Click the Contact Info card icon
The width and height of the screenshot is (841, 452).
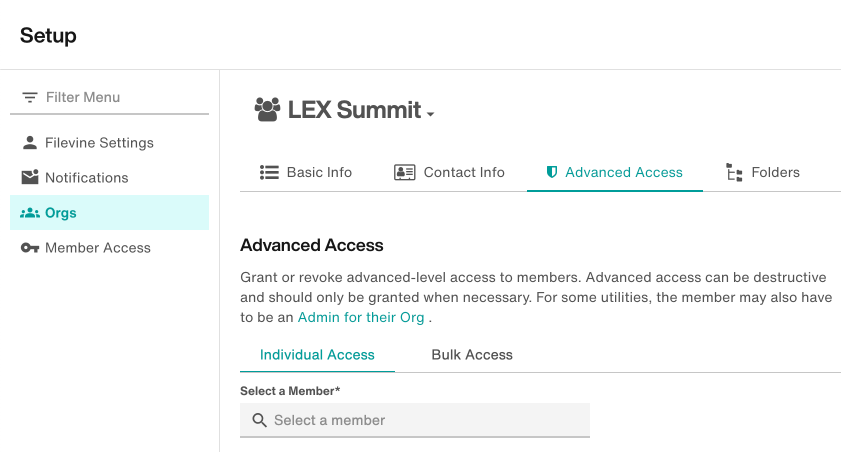pyautogui.click(x=404, y=172)
